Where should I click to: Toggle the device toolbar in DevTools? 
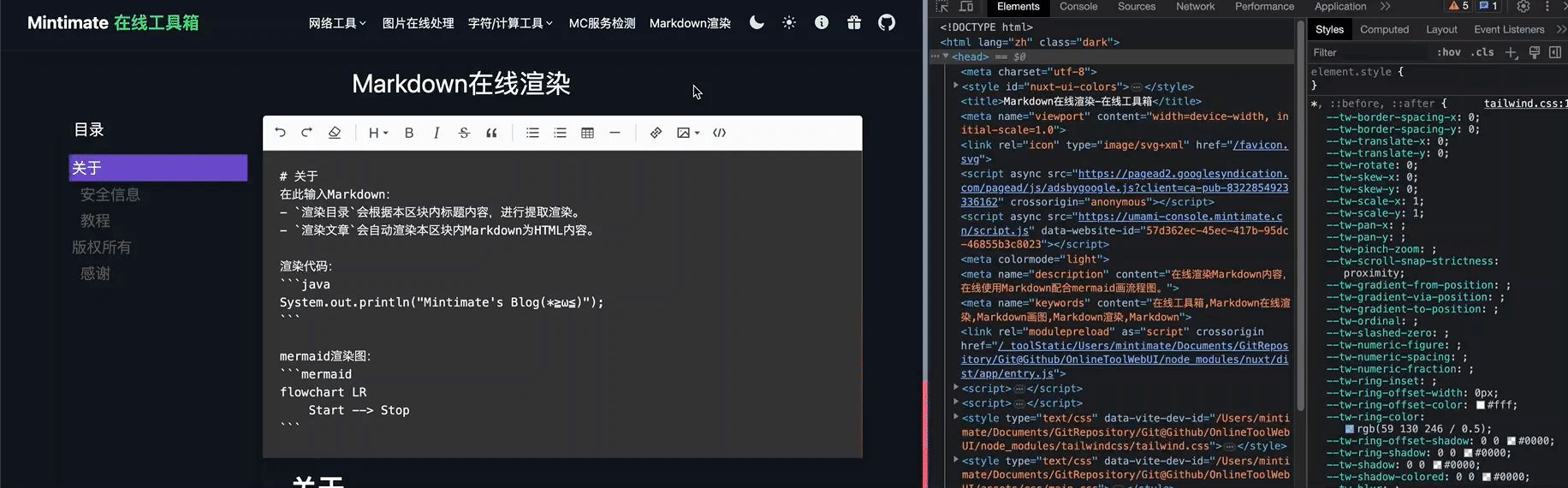click(x=966, y=7)
